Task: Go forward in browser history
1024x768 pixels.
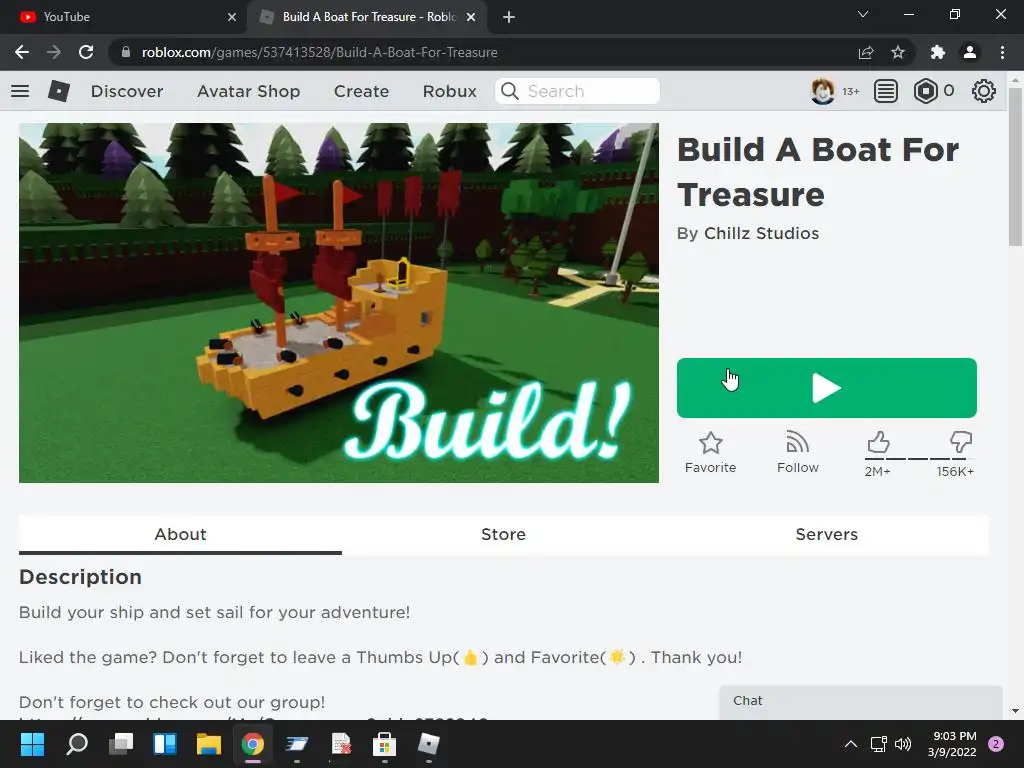Action: 54,52
